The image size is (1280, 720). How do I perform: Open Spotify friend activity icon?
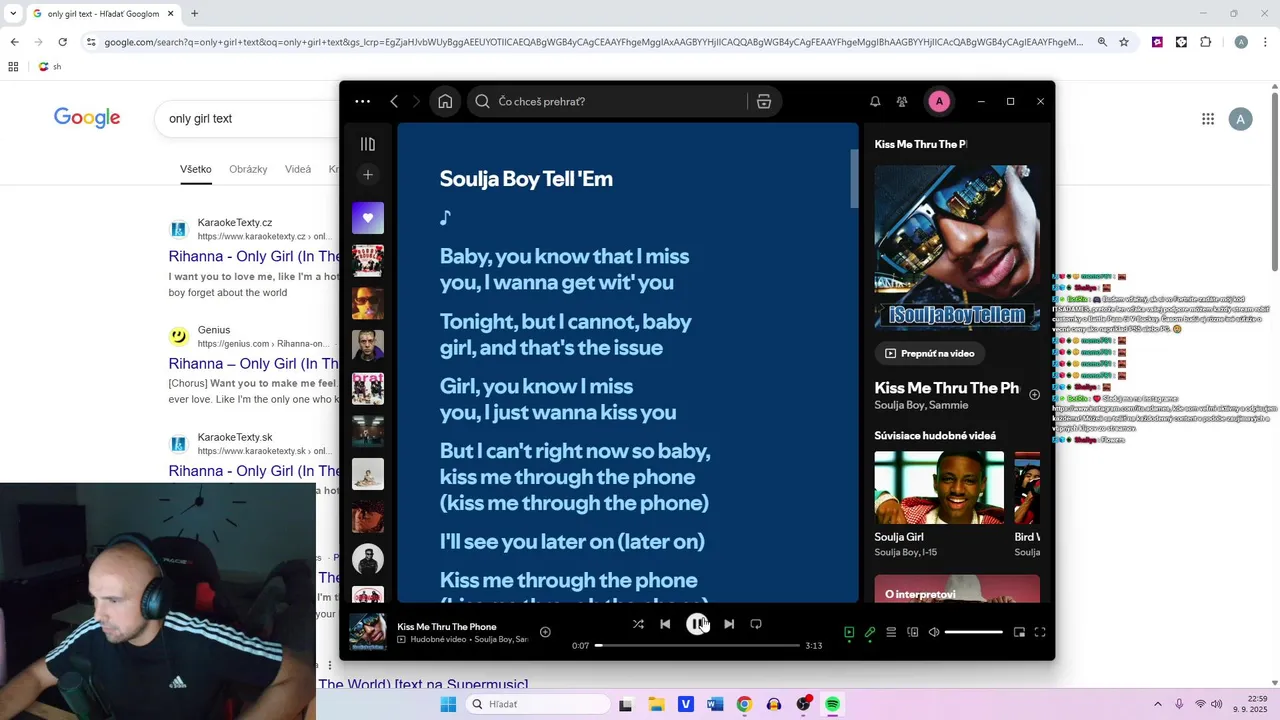[x=902, y=101]
